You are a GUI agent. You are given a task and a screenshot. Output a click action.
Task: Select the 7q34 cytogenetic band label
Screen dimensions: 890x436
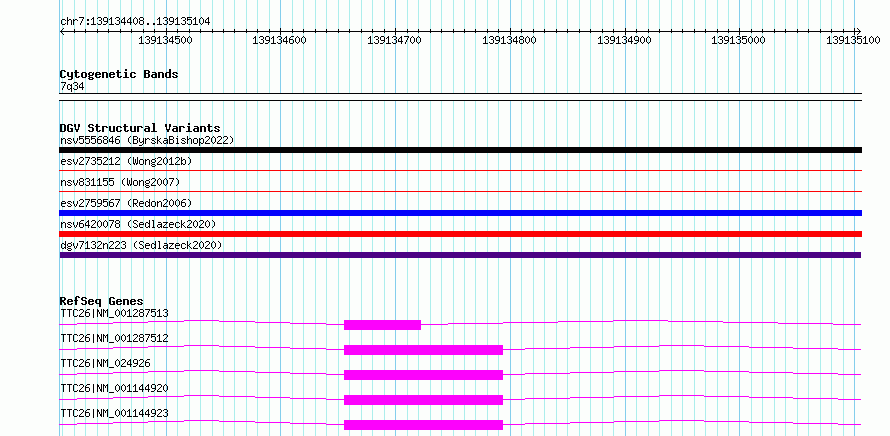click(72, 86)
